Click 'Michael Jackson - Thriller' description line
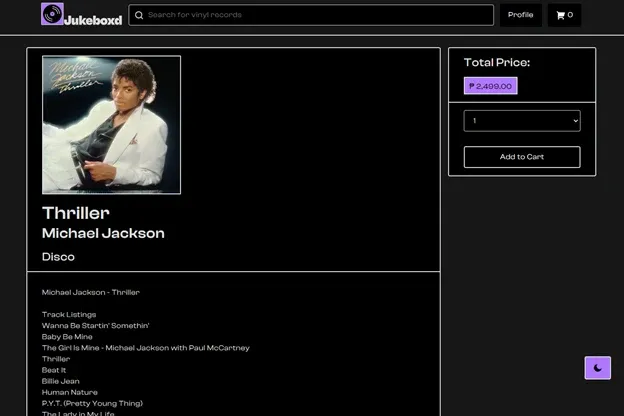Image resolution: width=624 pixels, height=416 pixels. (x=91, y=292)
